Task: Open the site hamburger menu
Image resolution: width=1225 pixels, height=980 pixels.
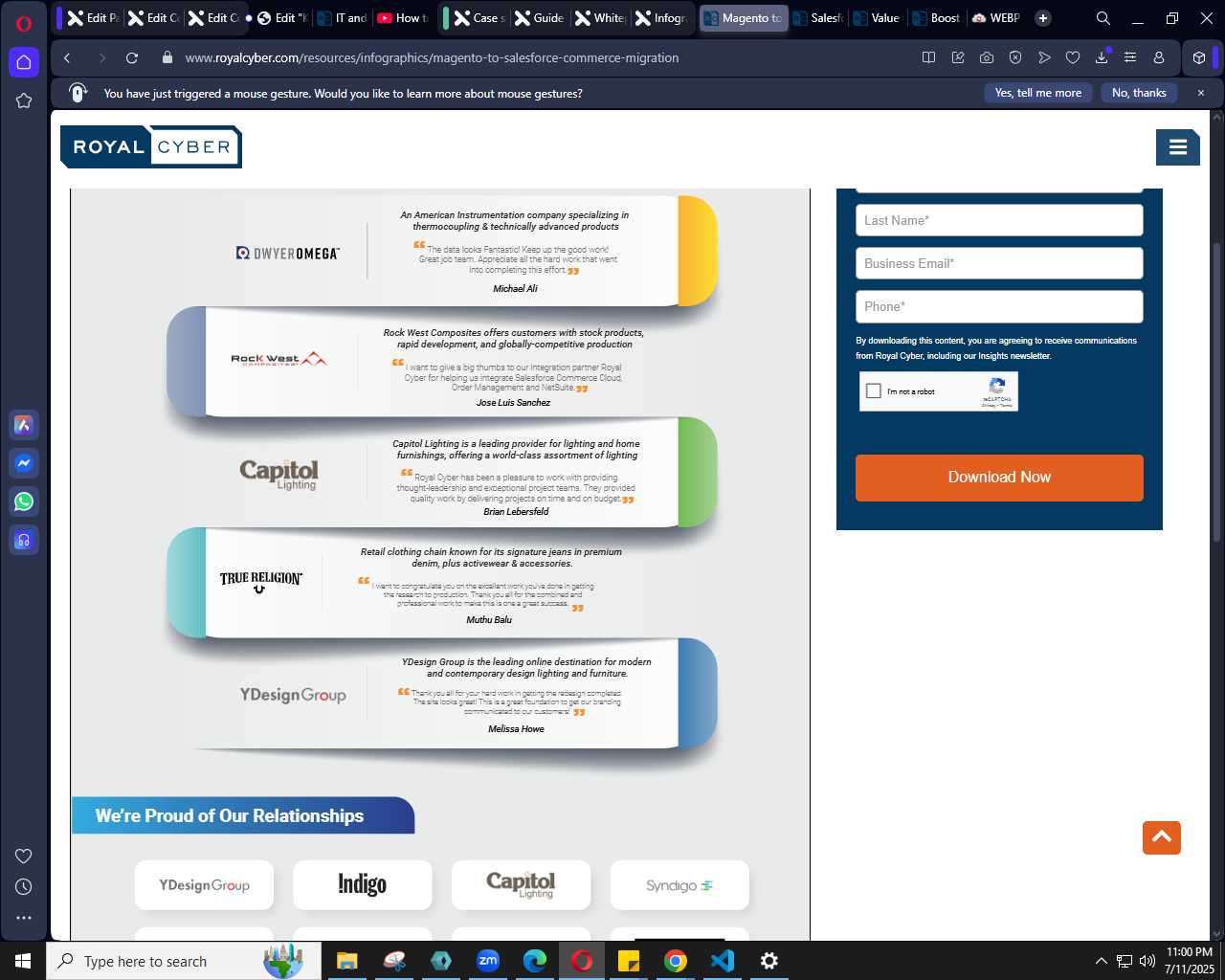Action: (x=1178, y=146)
